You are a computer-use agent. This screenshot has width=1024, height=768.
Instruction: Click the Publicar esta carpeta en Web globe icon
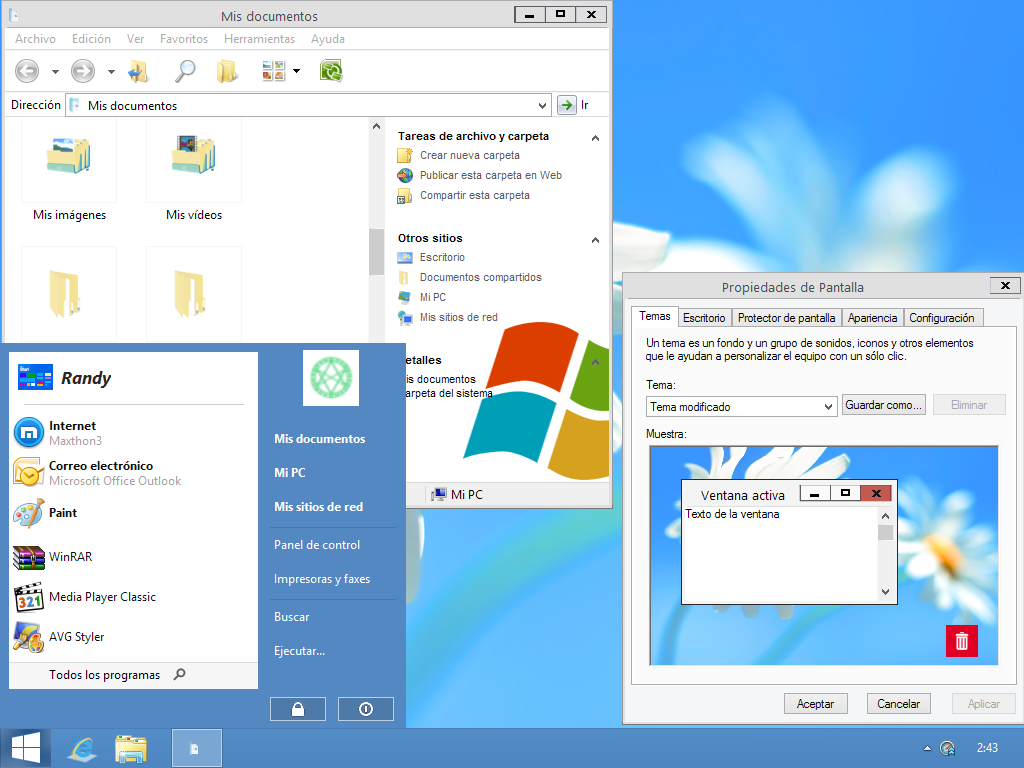click(x=405, y=175)
